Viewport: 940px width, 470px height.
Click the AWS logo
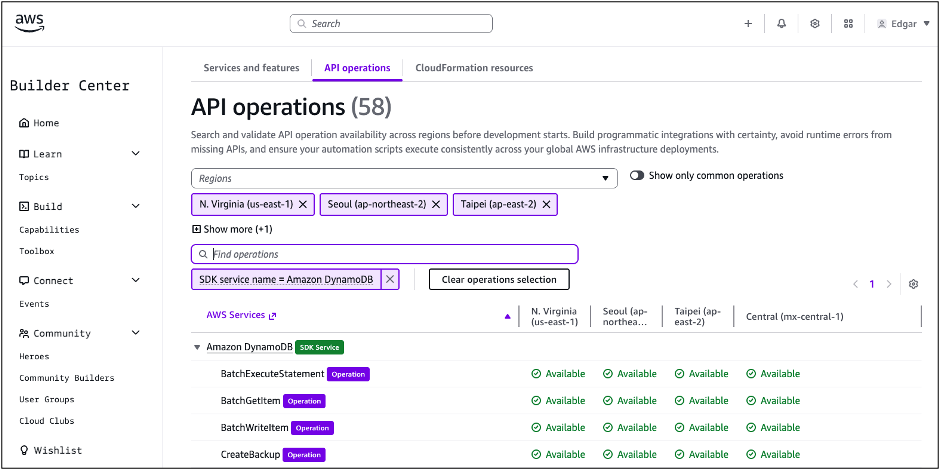(x=29, y=23)
